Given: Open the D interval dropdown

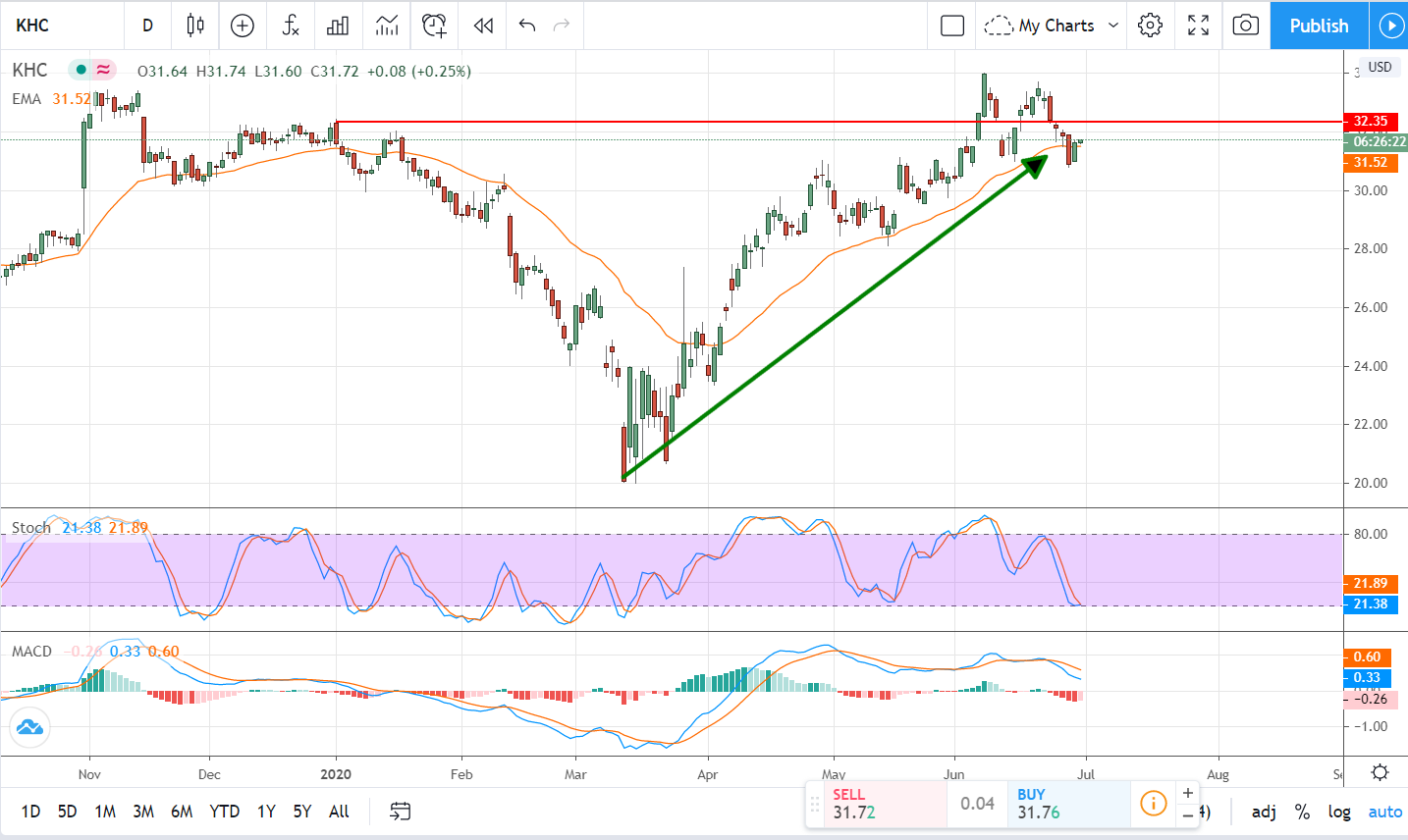Looking at the screenshot, I should [x=147, y=26].
